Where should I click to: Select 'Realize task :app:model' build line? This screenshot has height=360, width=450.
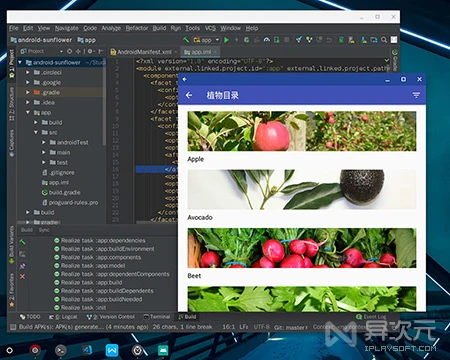pos(90,266)
